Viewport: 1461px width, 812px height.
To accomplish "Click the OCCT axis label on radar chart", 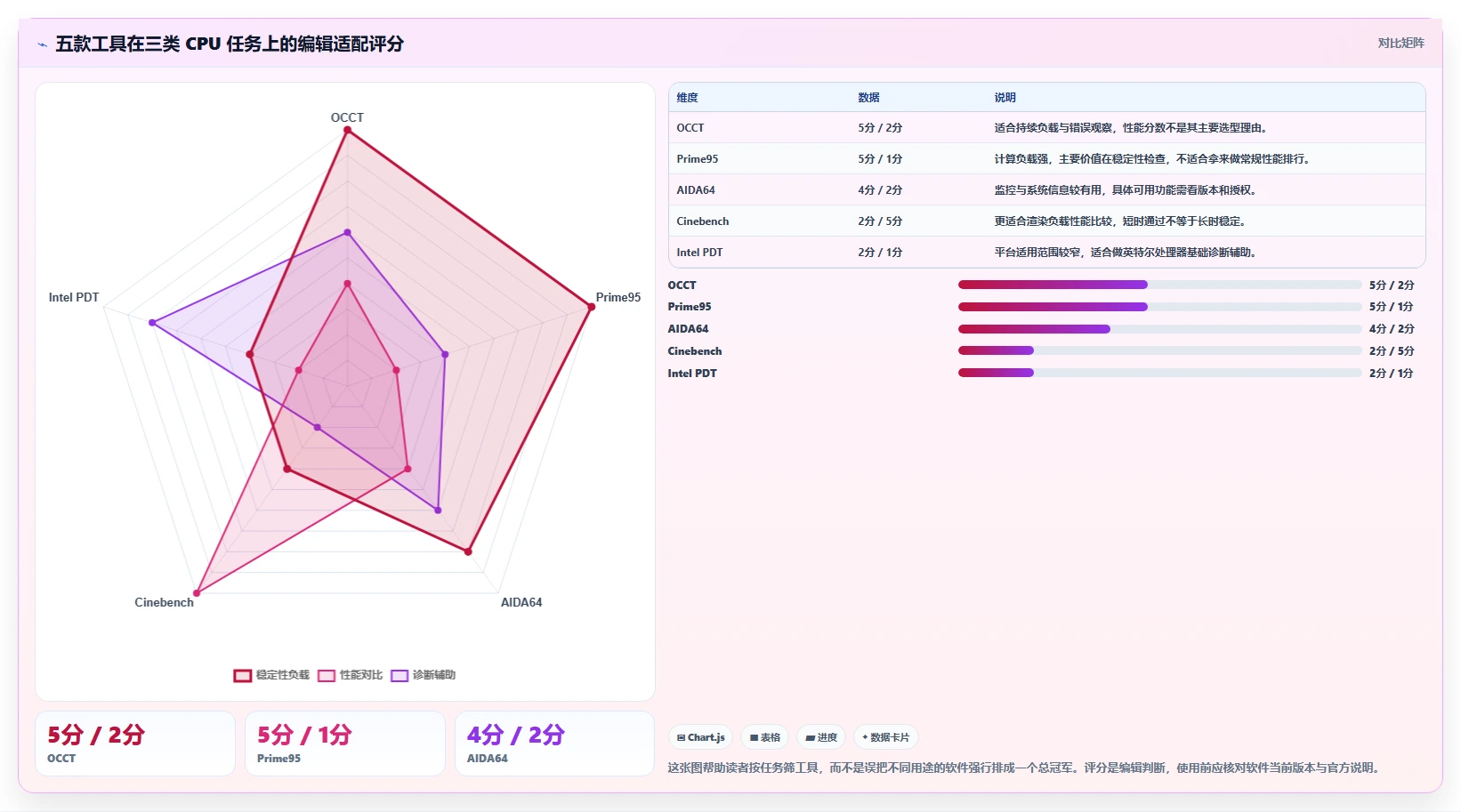I will point(347,117).
